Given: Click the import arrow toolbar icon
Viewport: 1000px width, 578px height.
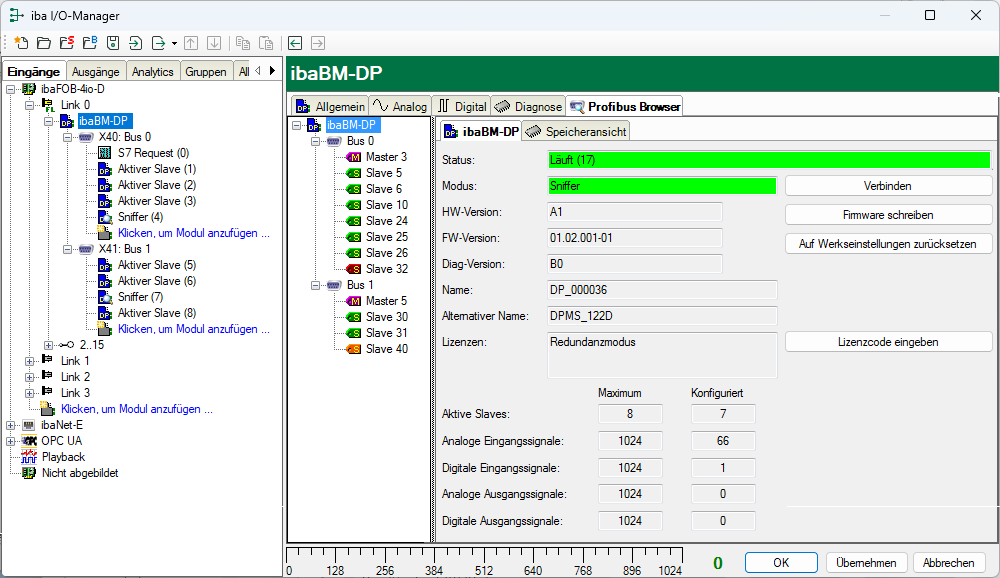Looking at the screenshot, I should [x=136, y=43].
